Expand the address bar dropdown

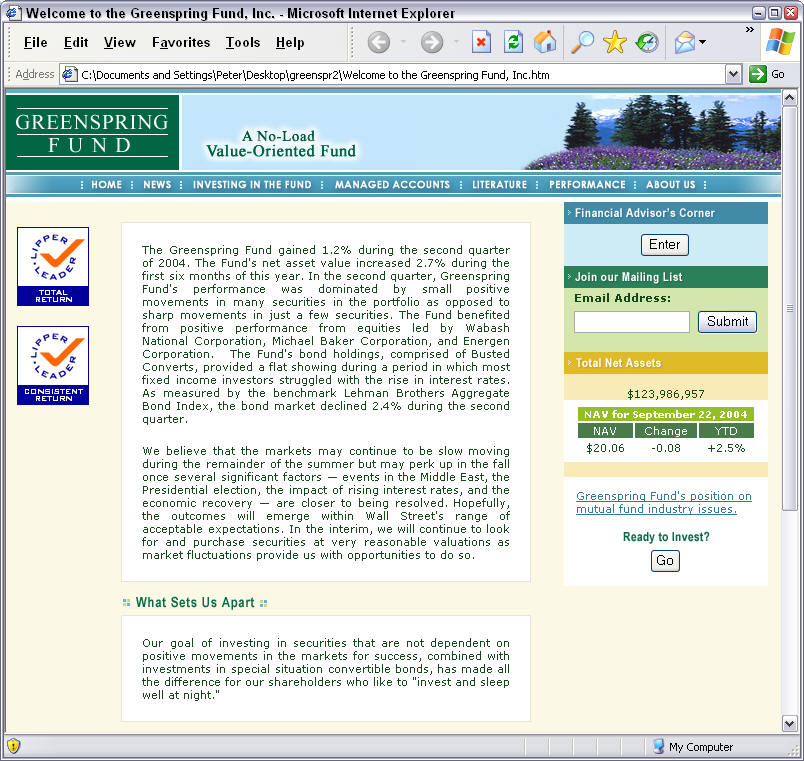click(x=734, y=74)
